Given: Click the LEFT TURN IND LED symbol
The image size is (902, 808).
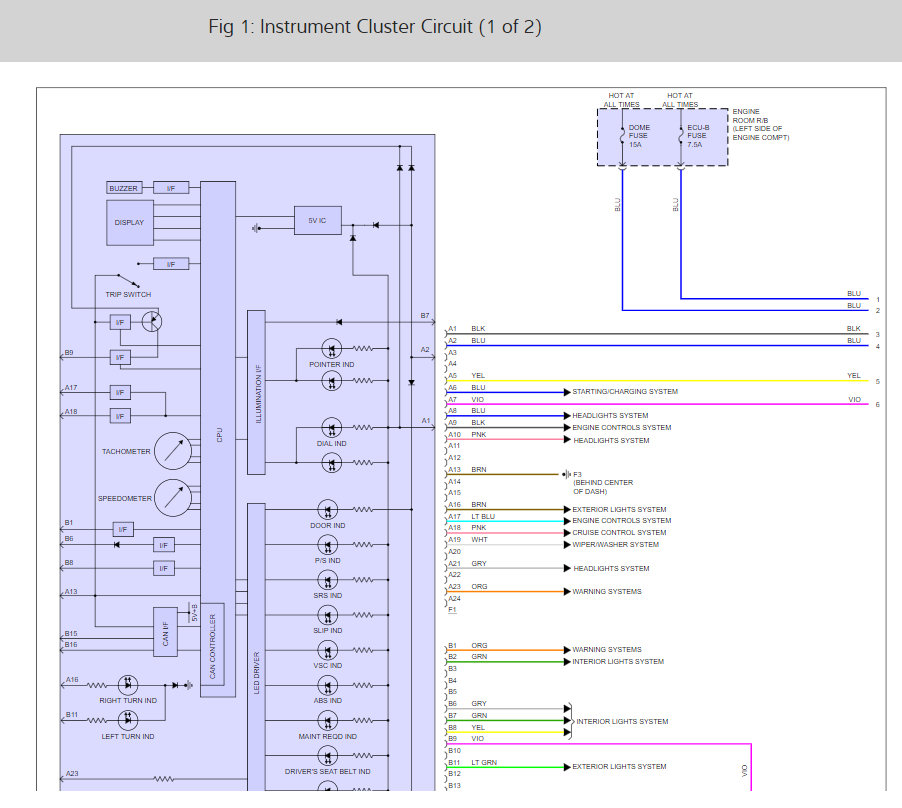Looking at the screenshot, I should 128,720.
